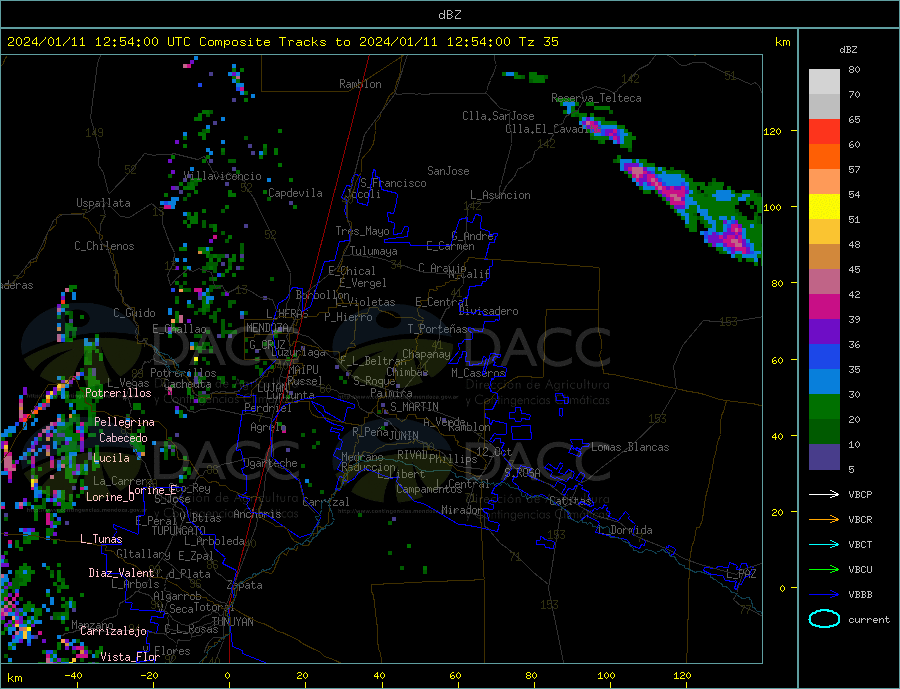
Task: Click the 'VBBB' legend label
Action: (x=860, y=594)
